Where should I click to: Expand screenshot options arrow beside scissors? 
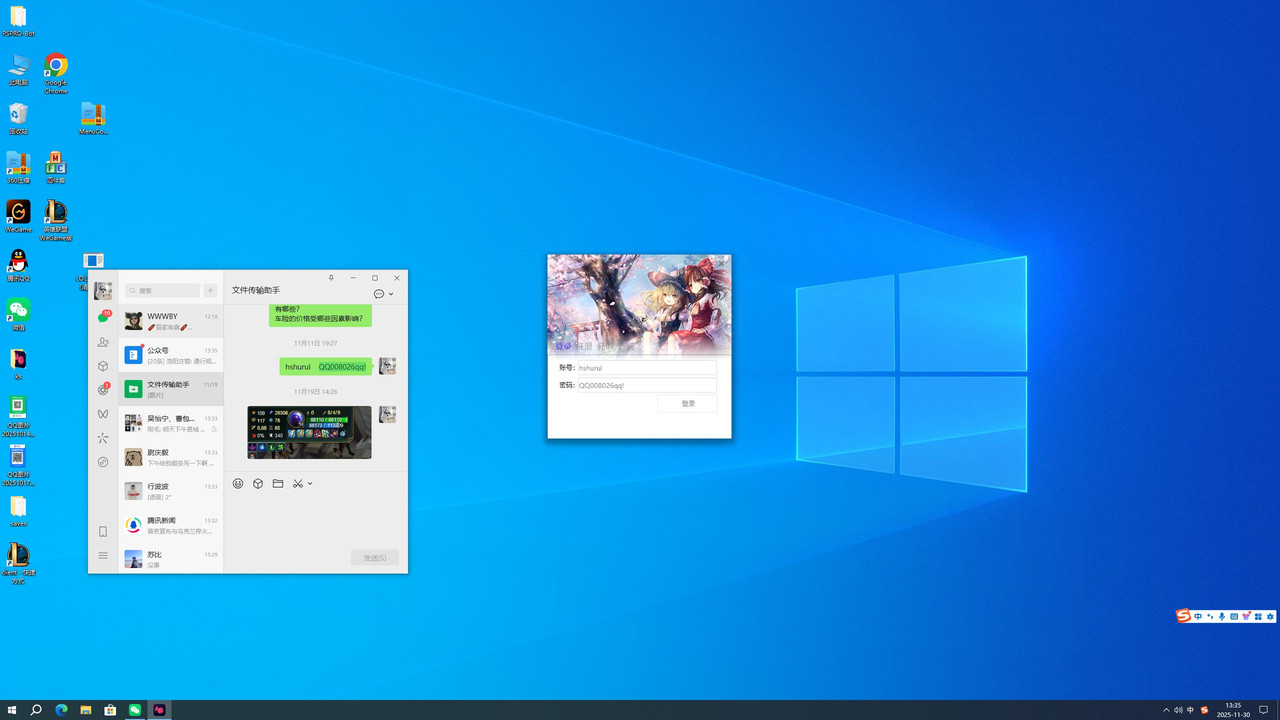(x=310, y=484)
